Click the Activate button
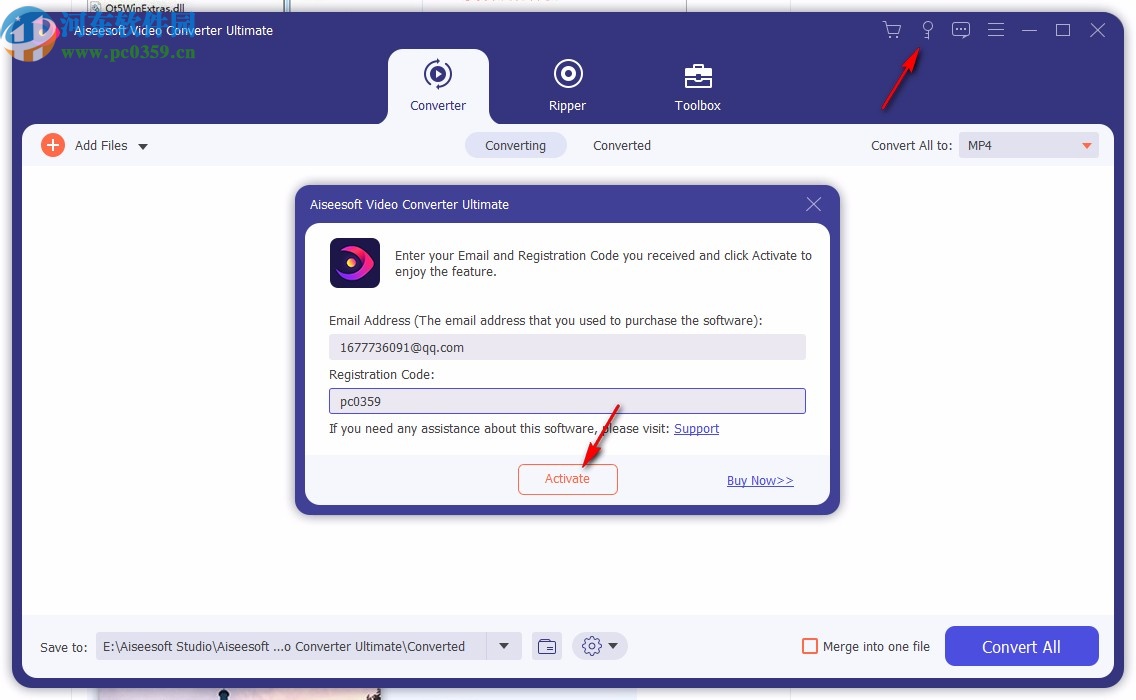Screen dimensions: 1136x700 click(567, 479)
